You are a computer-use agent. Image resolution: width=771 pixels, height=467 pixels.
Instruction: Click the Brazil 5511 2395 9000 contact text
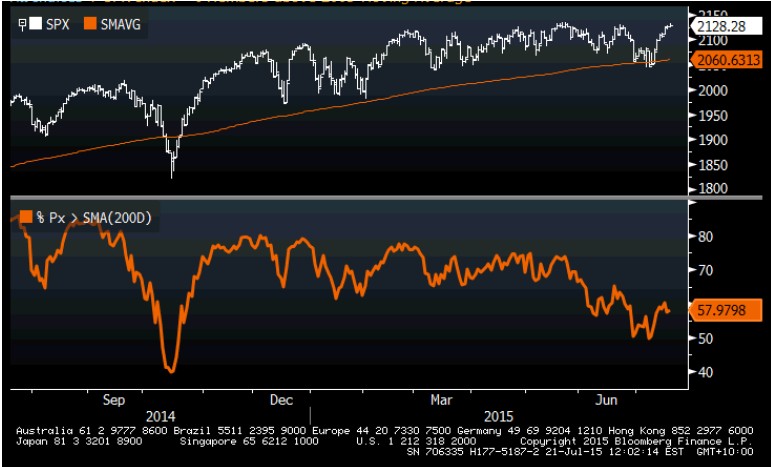click(240, 431)
